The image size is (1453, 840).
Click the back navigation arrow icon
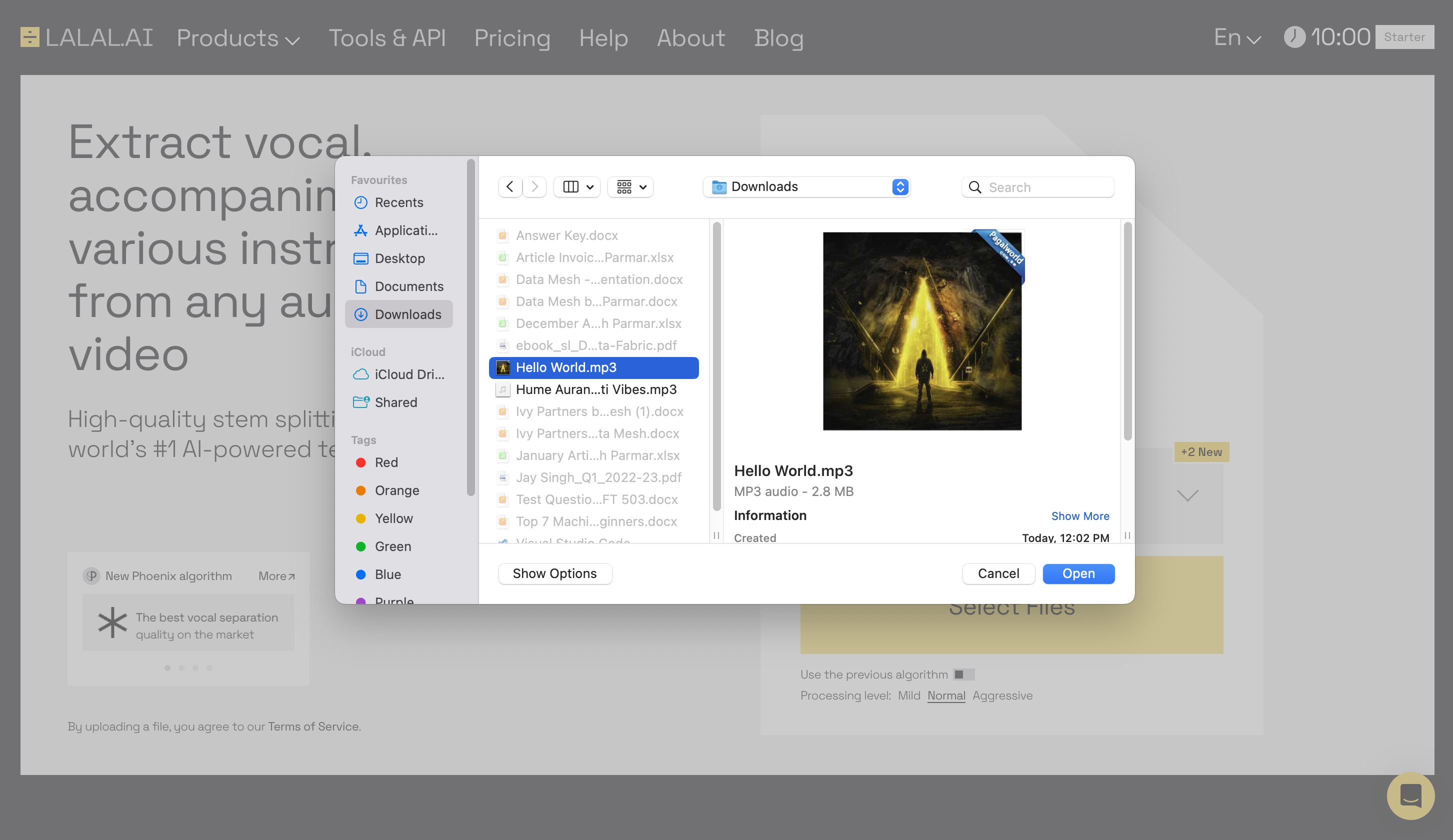click(509, 186)
